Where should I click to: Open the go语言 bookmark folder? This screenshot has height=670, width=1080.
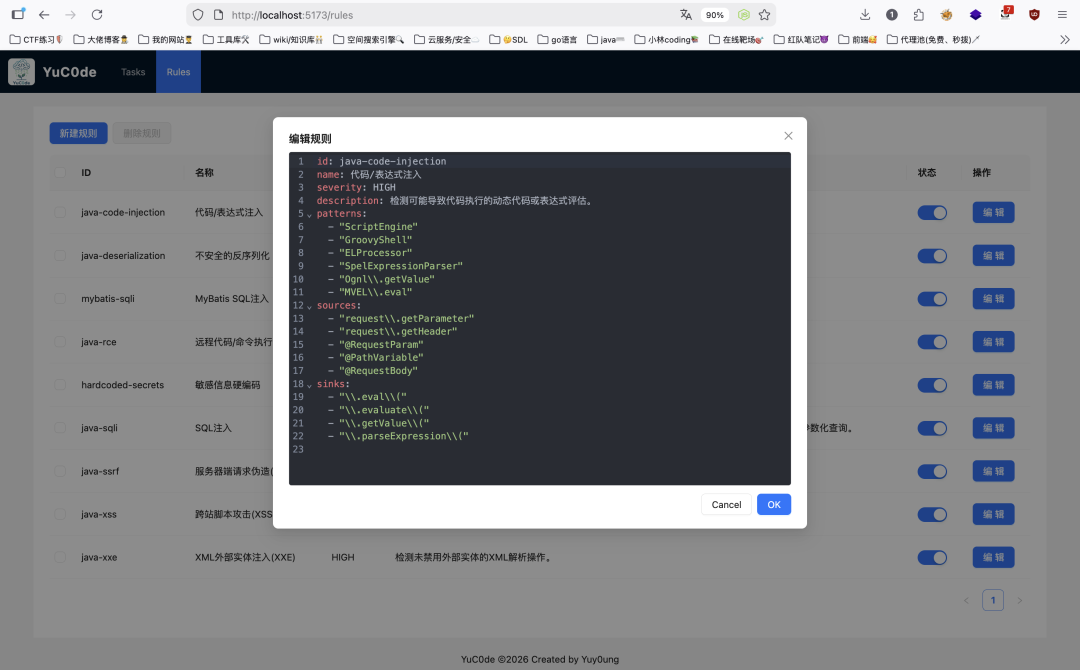[556, 40]
